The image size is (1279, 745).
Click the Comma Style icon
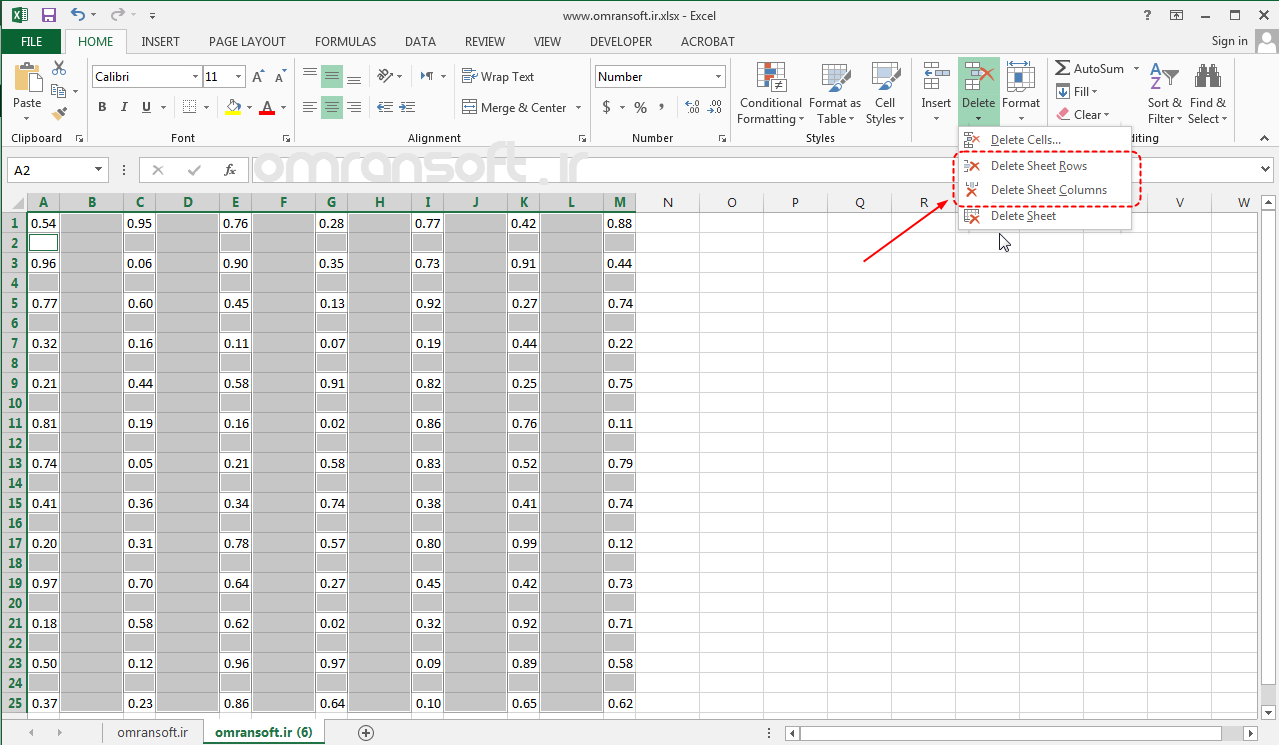[662, 107]
